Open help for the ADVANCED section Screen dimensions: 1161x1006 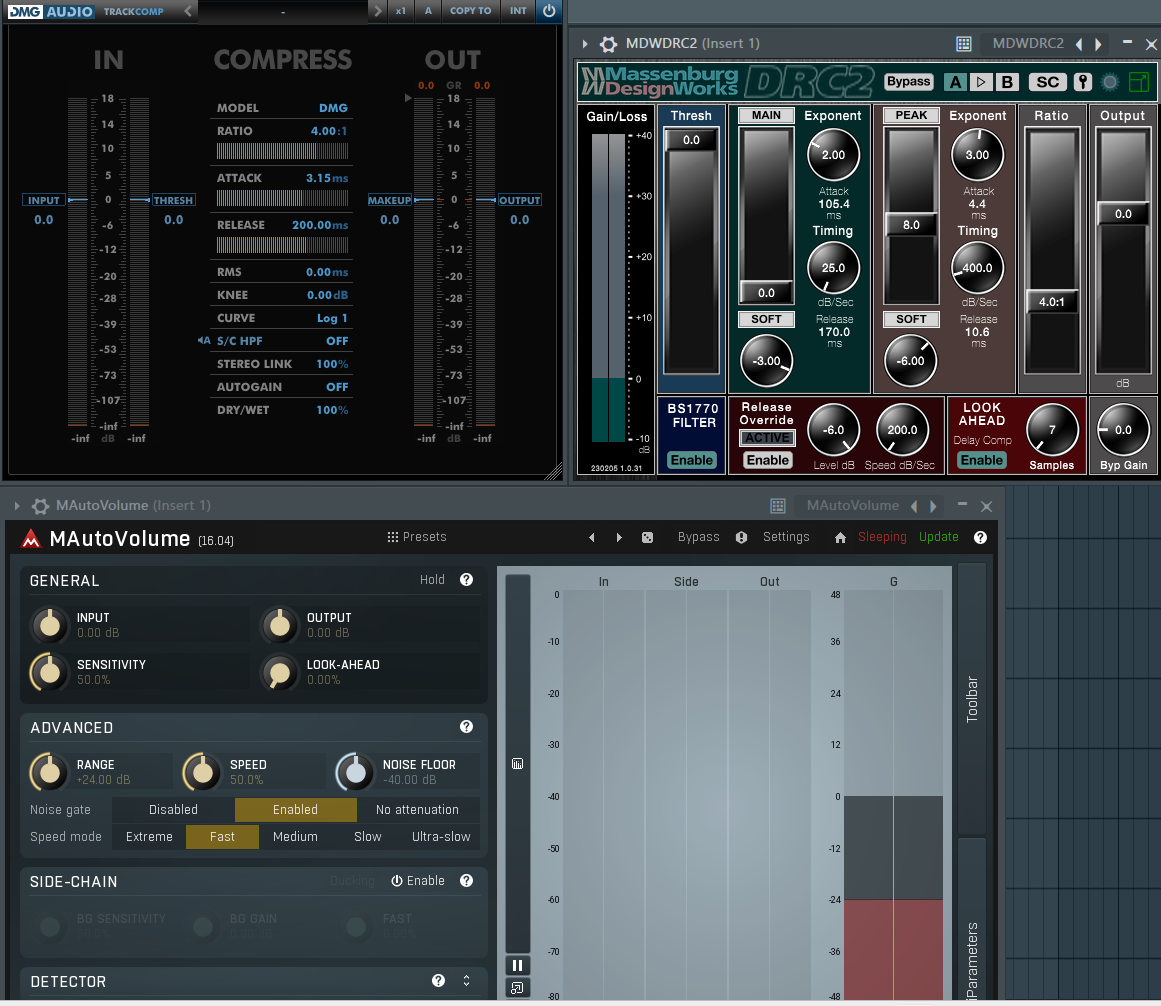click(x=466, y=727)
